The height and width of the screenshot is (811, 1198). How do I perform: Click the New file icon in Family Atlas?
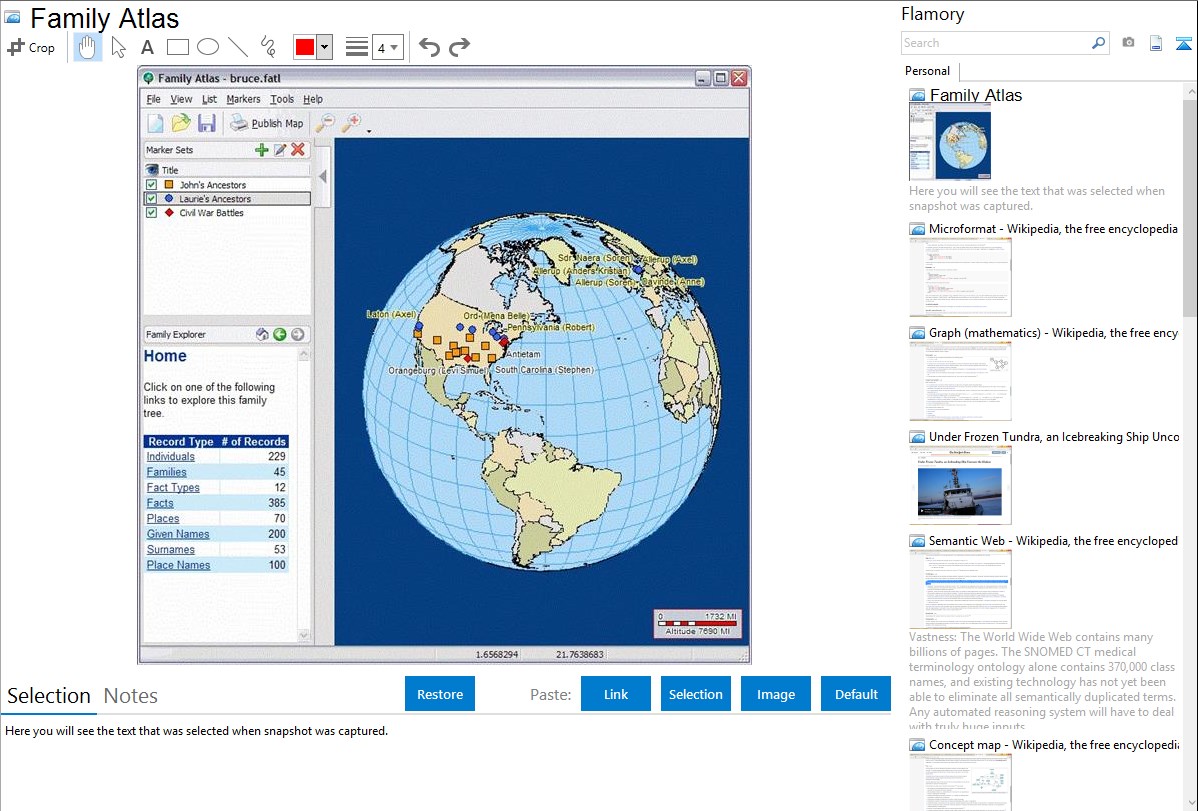click(155, 123)
